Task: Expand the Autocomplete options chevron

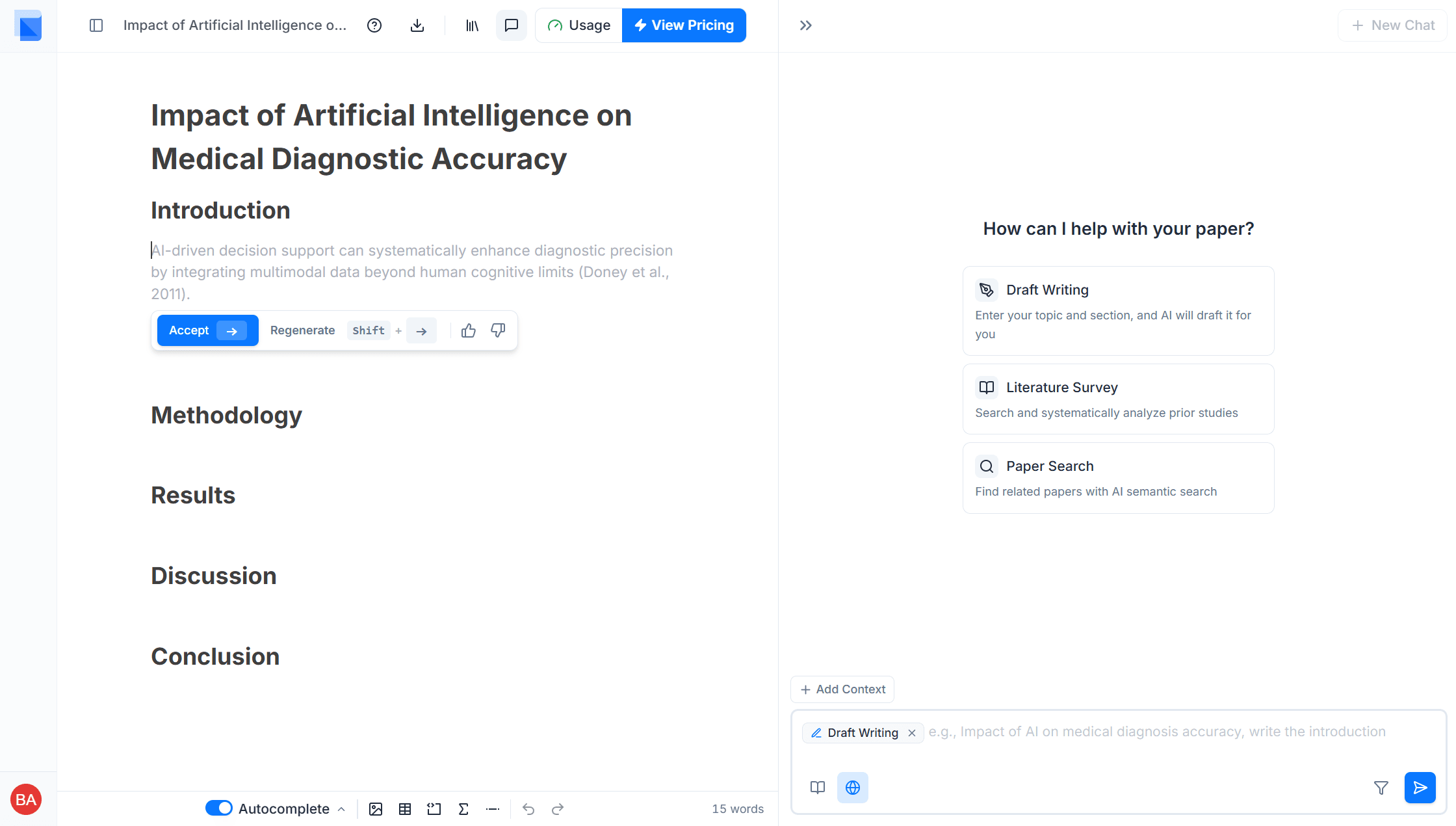Action: point(342,809)
